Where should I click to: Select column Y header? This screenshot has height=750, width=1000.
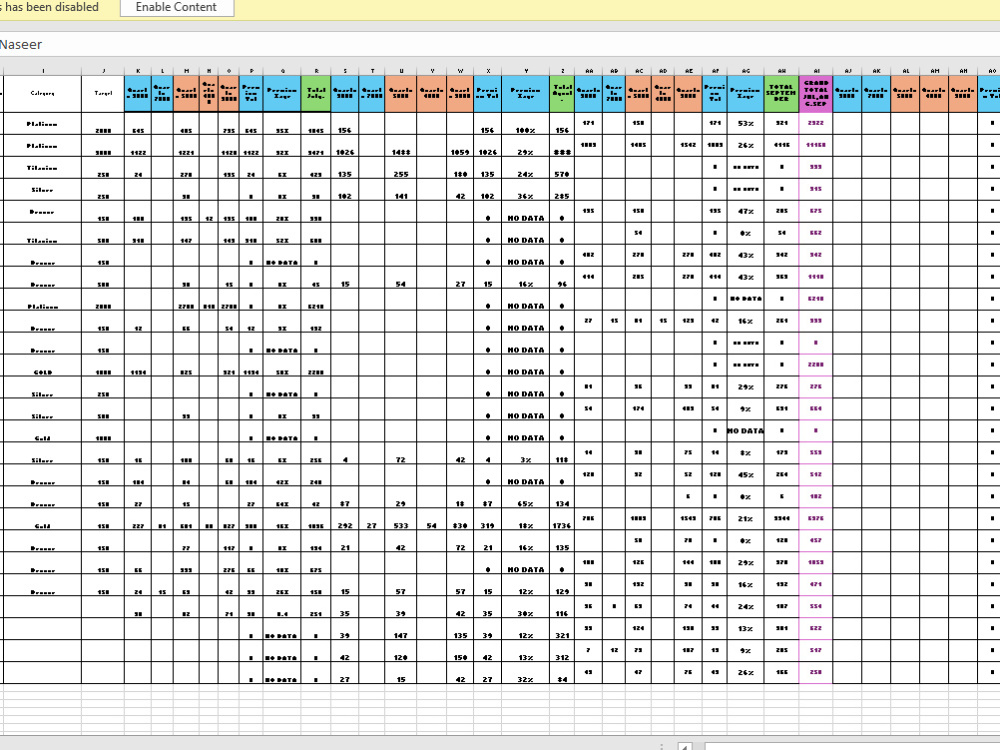click(526, 70)
